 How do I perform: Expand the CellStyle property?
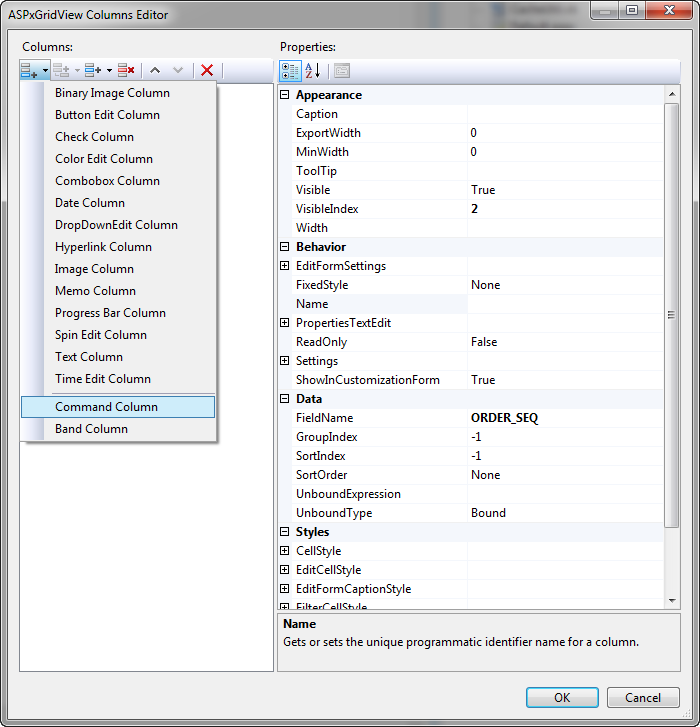285,551
